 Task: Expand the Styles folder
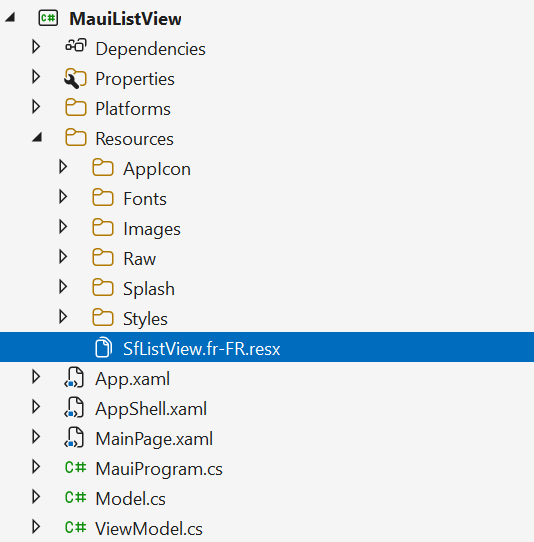click(63, 317)
